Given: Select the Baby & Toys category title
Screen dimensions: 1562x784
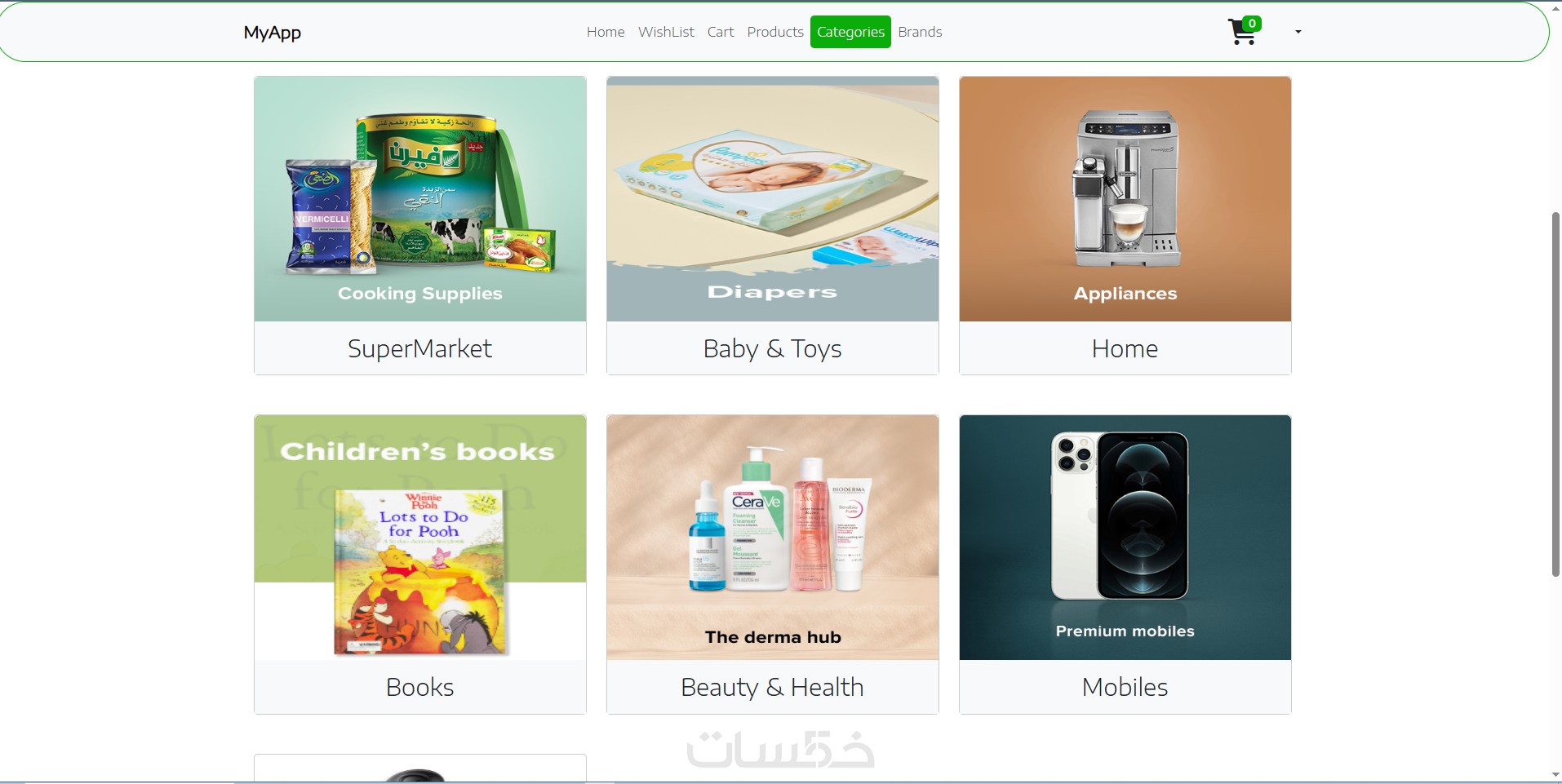Looking at the screenshot, I should click(773, 348).
